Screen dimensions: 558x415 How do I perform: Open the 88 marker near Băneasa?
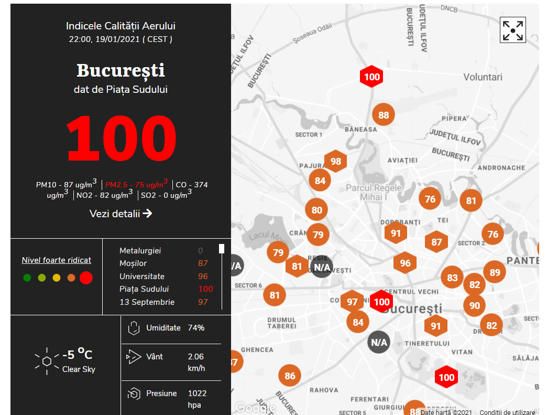point(383,115)
